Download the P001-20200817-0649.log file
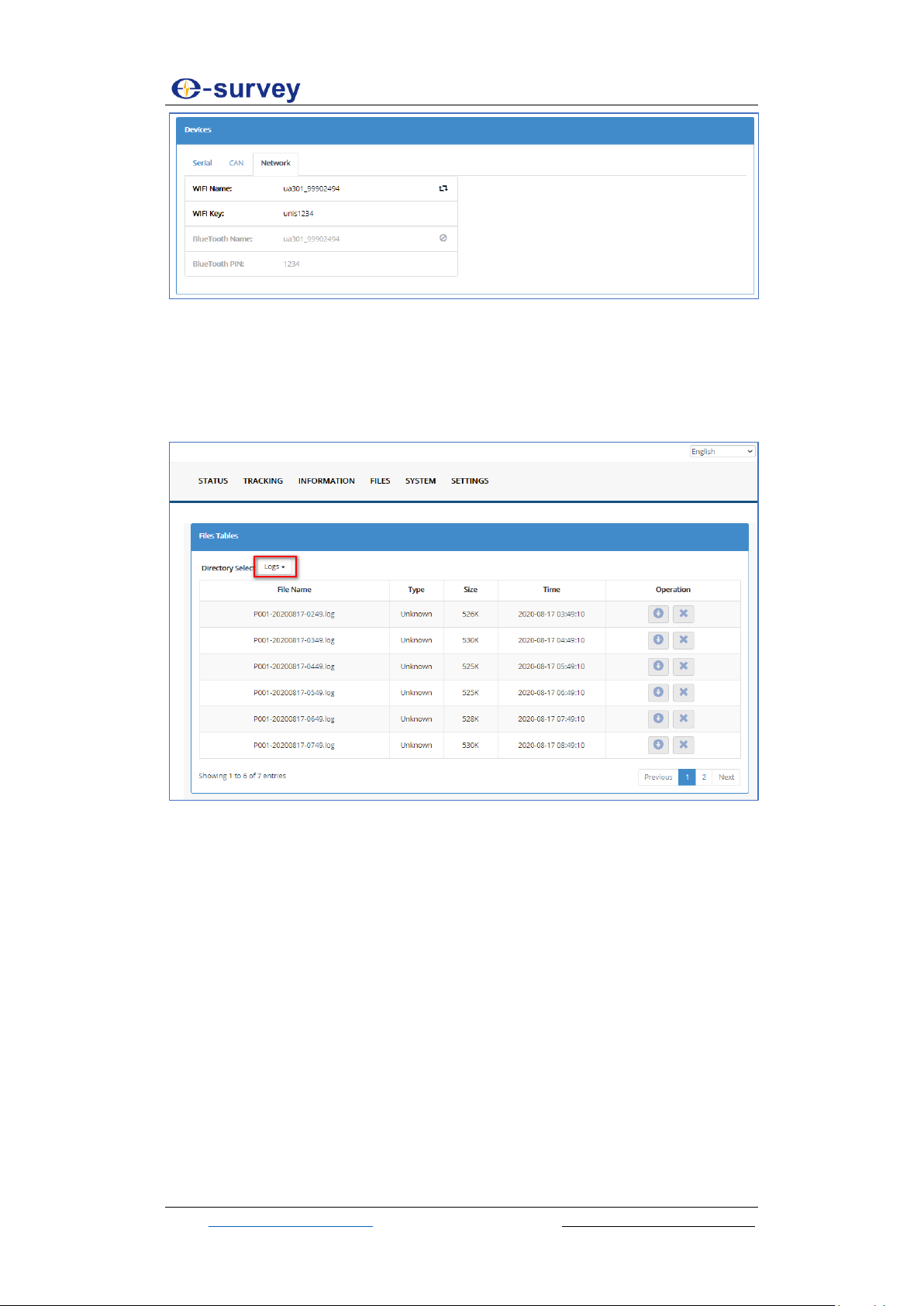This screenshot has height=1306, width=924. click(658, 719)
